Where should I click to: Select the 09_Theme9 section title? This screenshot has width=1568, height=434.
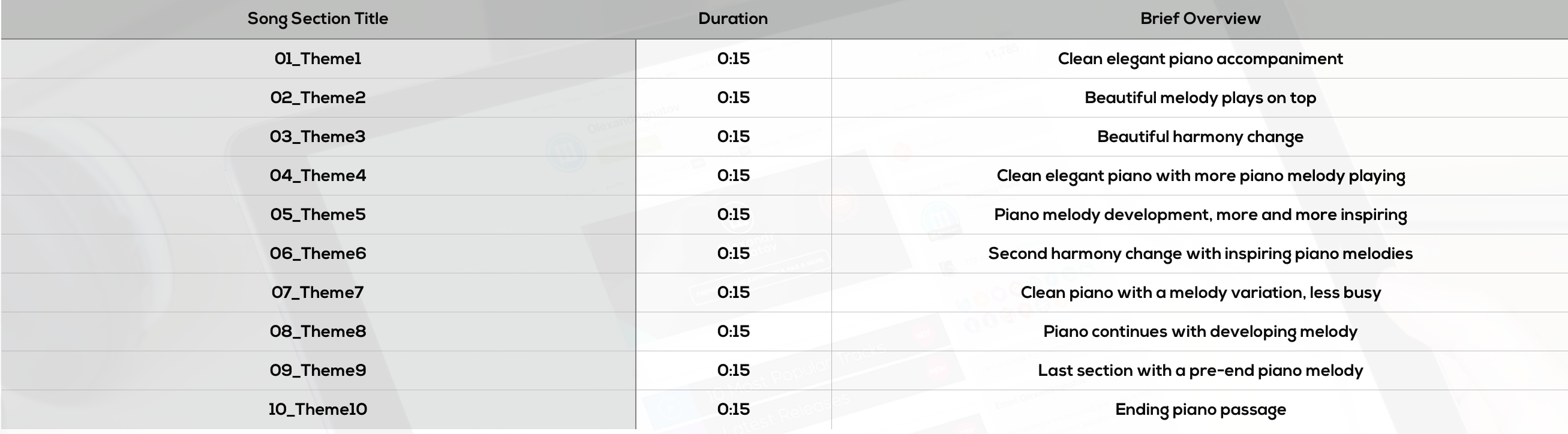(318, 370)
